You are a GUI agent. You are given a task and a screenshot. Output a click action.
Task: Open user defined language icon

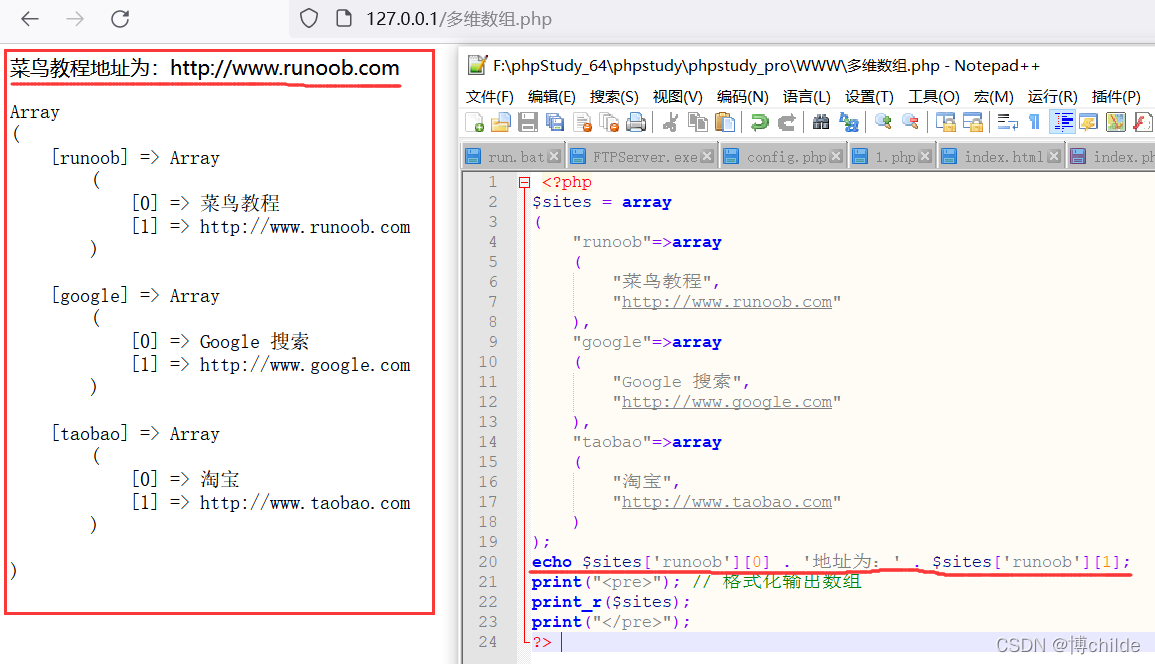pos(1089,122)
